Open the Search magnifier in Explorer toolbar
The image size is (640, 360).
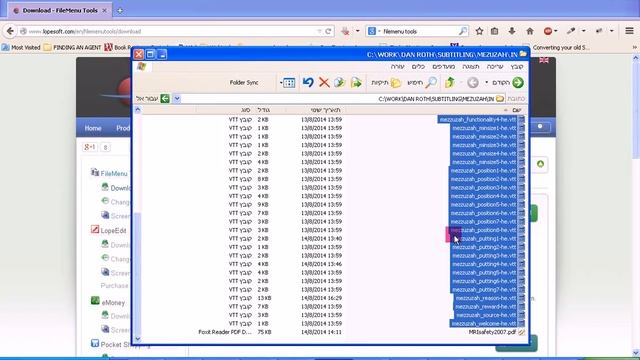tap(431, 82)
